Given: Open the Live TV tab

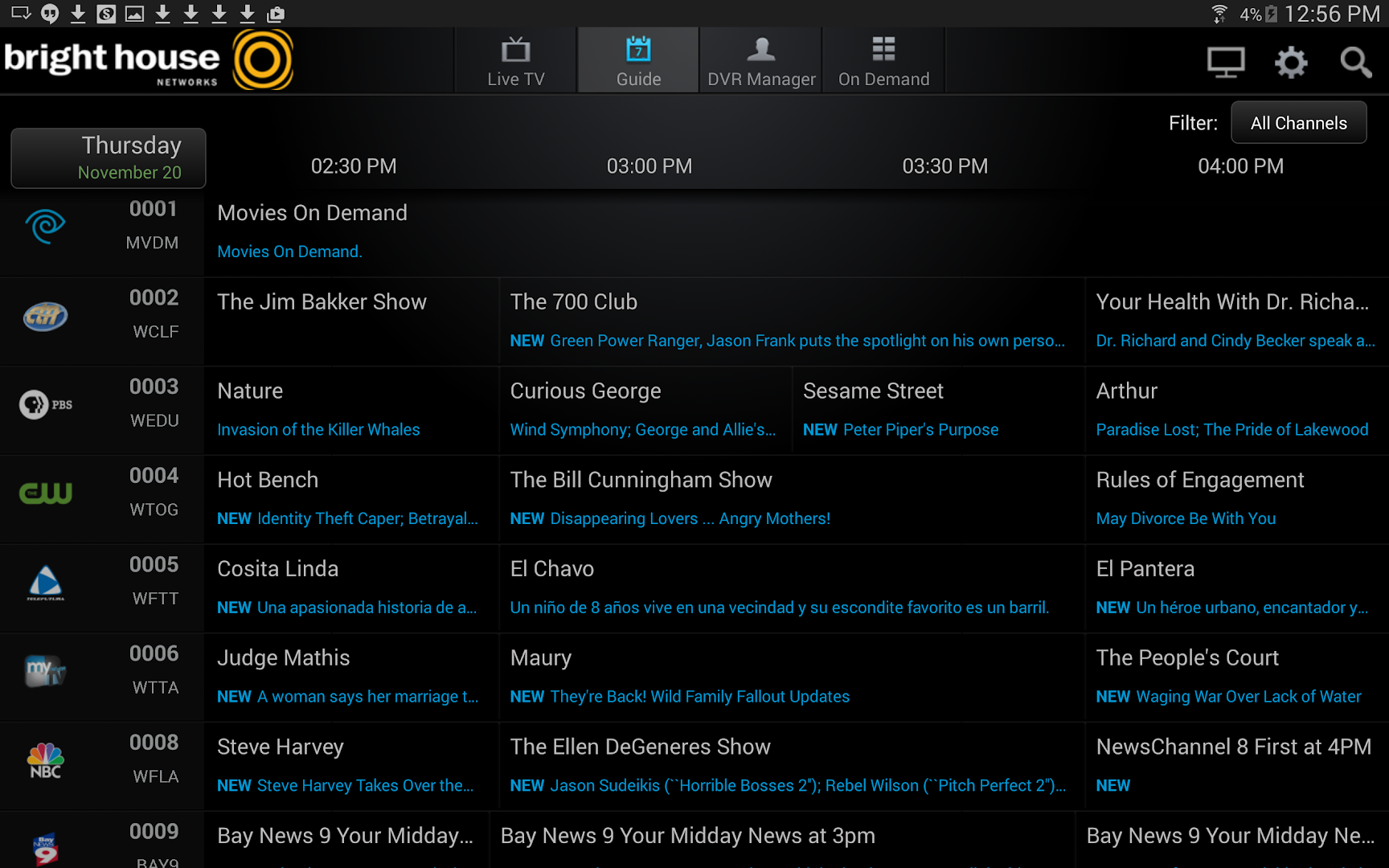Looking at the screenshot, I should 516,61.
